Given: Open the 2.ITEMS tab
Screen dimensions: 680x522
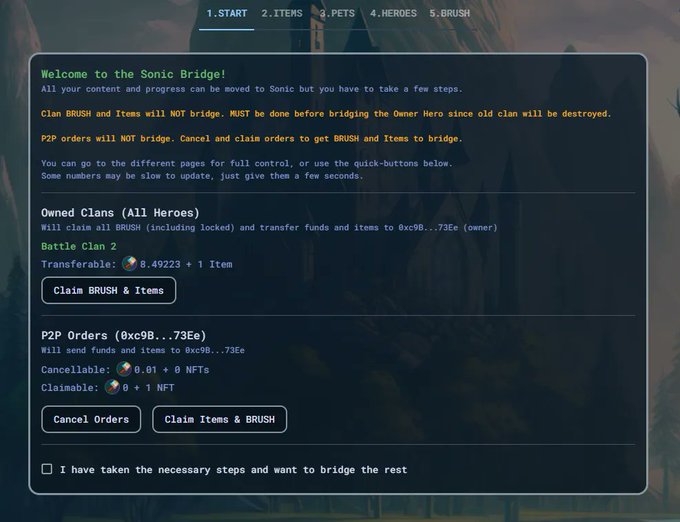Looking at the screenshot, I should tap(282, 13).
